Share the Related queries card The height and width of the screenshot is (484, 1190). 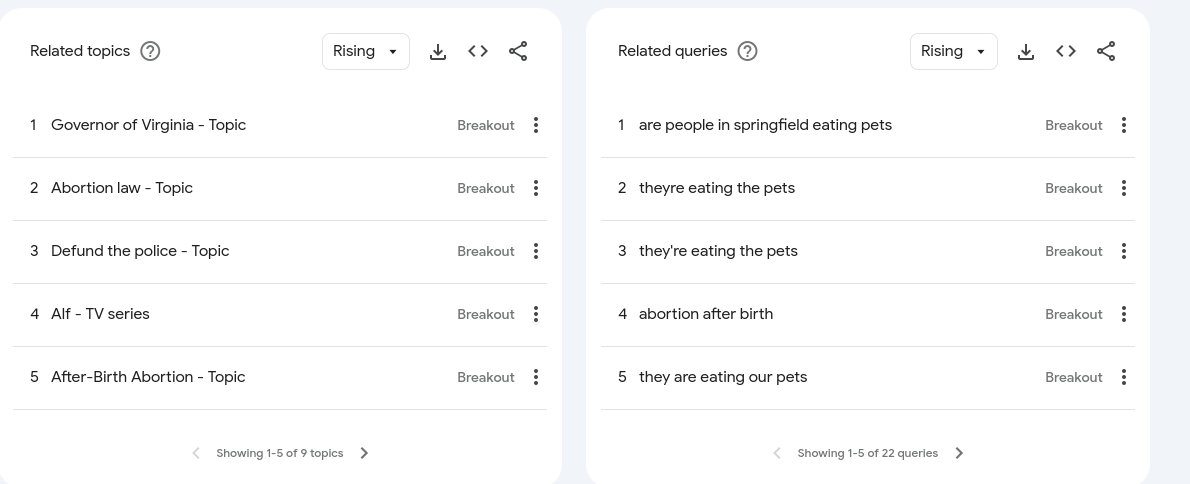pyautogui.click(x=1106, y=52)
